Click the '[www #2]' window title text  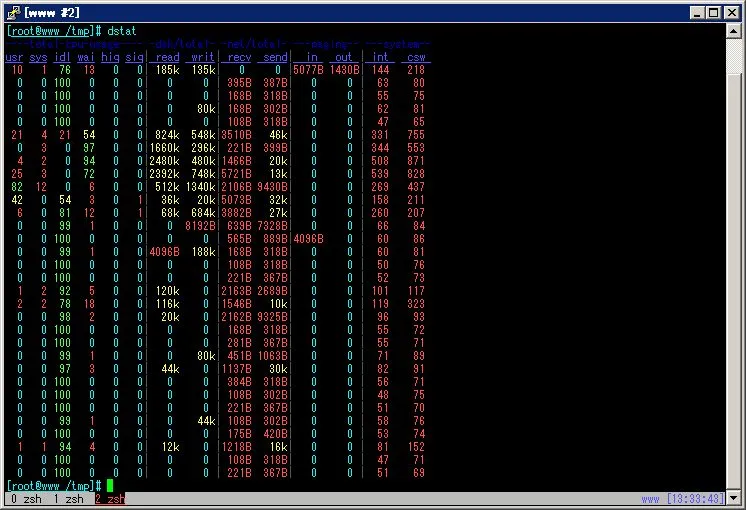coord(53,12)
